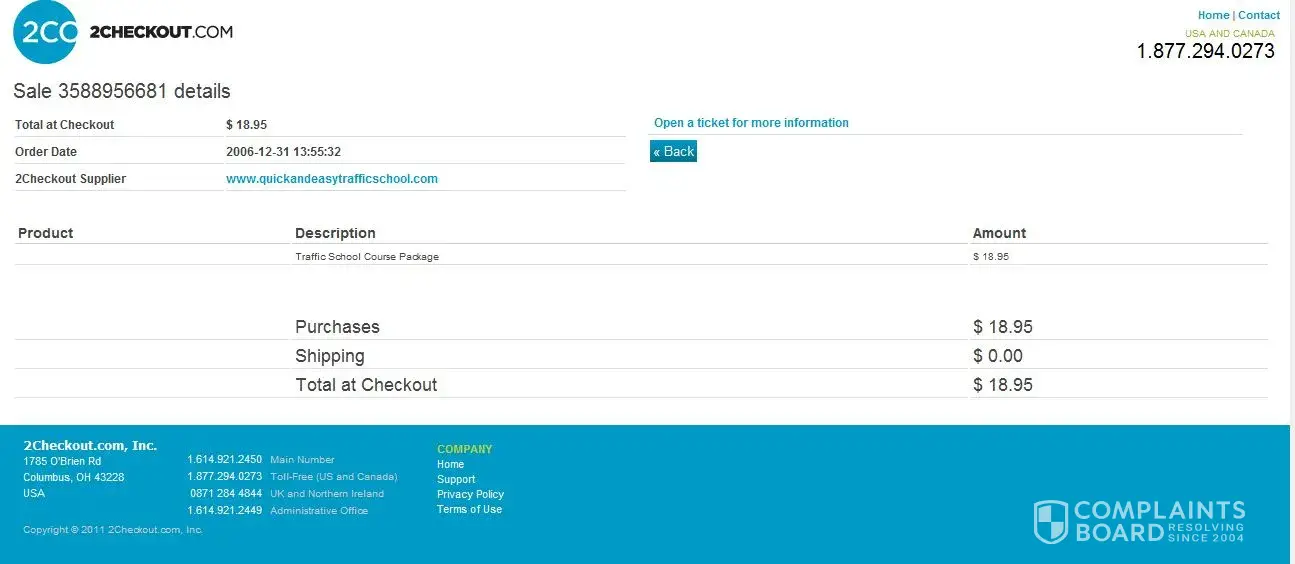Select the footer address '1785 O'Brien Rd'
Screen dimensions: 1295x564
tap(62, 461)
